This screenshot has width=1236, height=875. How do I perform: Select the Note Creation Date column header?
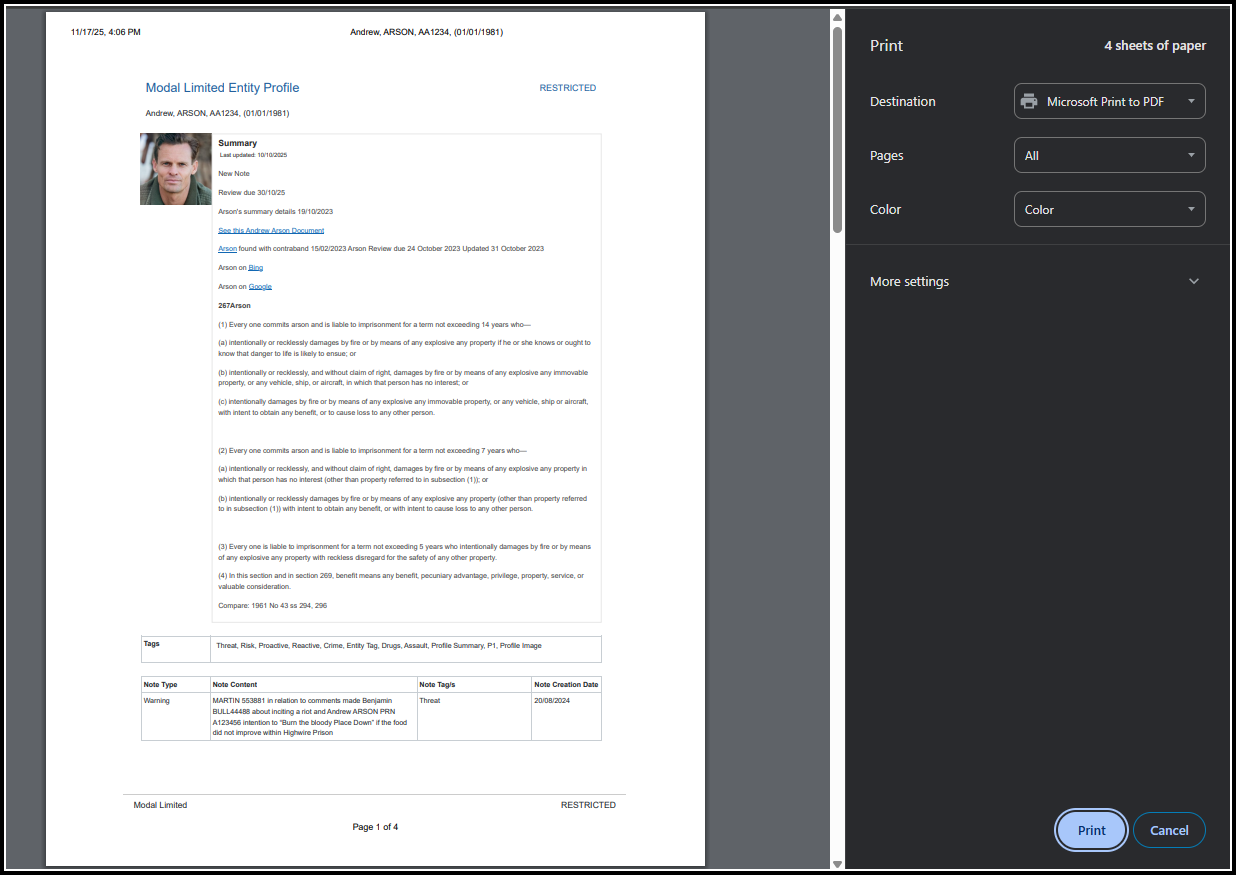pyautogui.click(x=566, y=685)
